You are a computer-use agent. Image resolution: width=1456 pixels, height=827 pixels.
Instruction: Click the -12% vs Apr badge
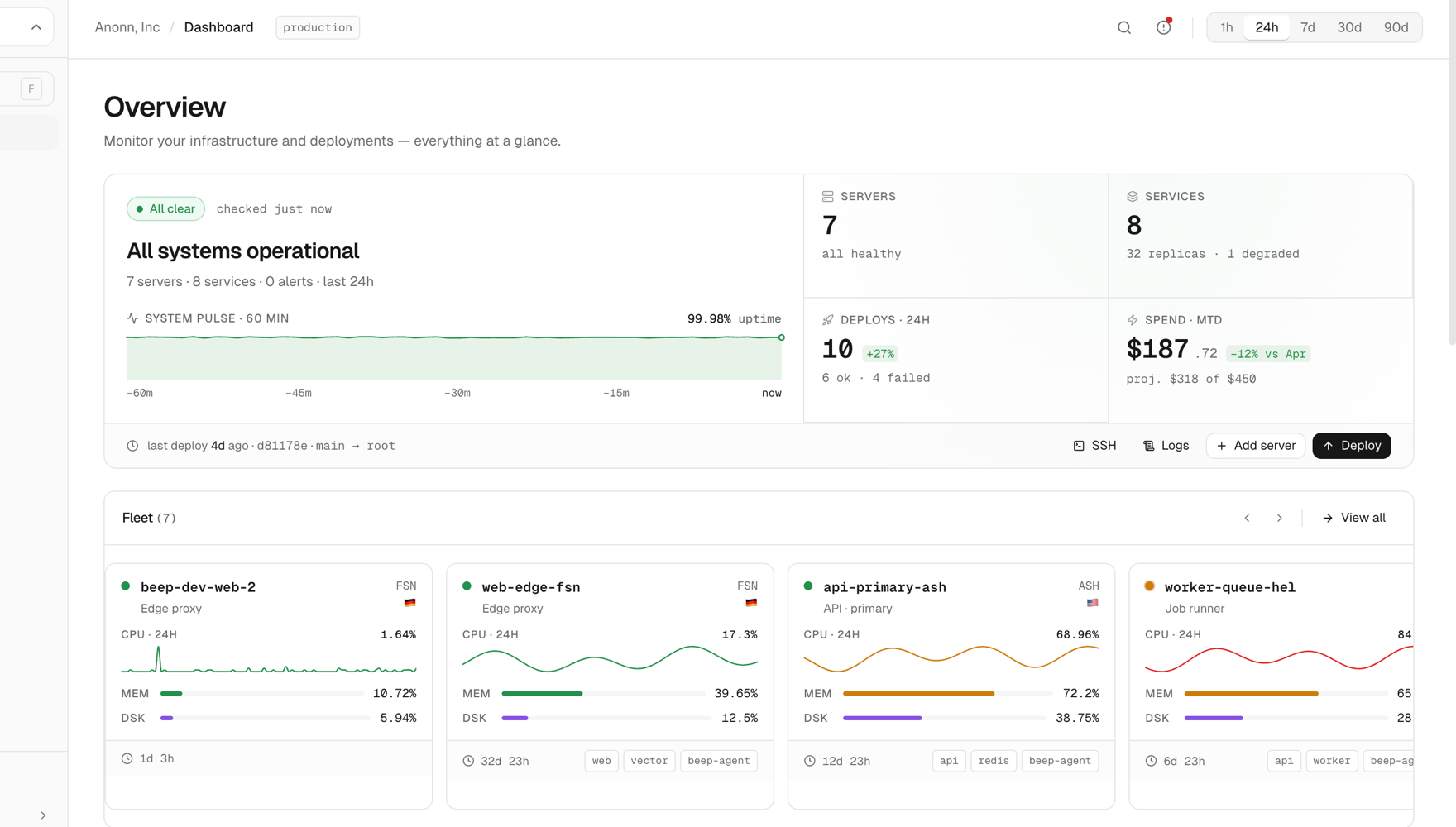[x=1268, y=354]
